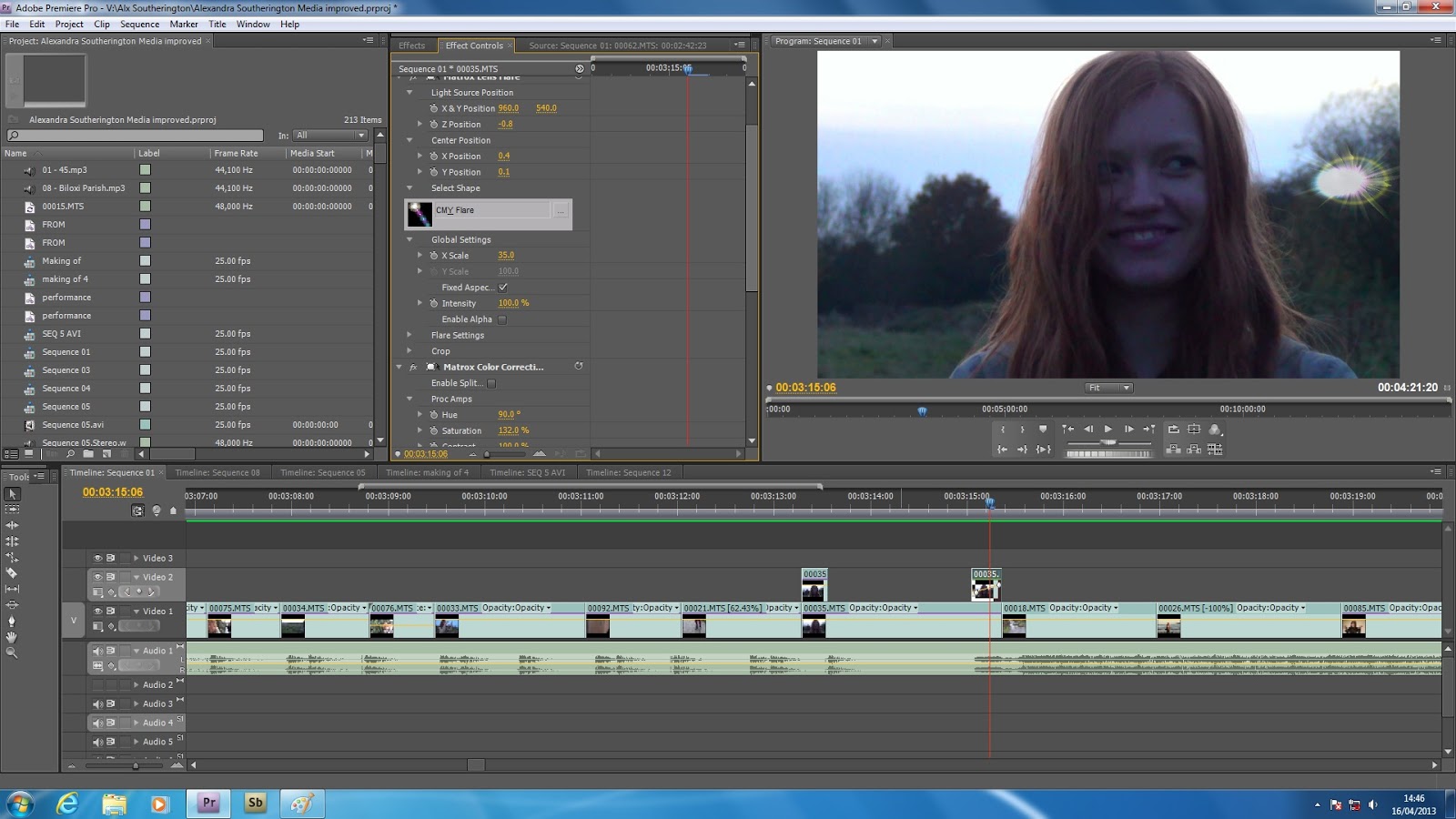Enable the Enable Alpha checkbox
The height and width of the screenshot is (819, 1456).
coord(502,319)
